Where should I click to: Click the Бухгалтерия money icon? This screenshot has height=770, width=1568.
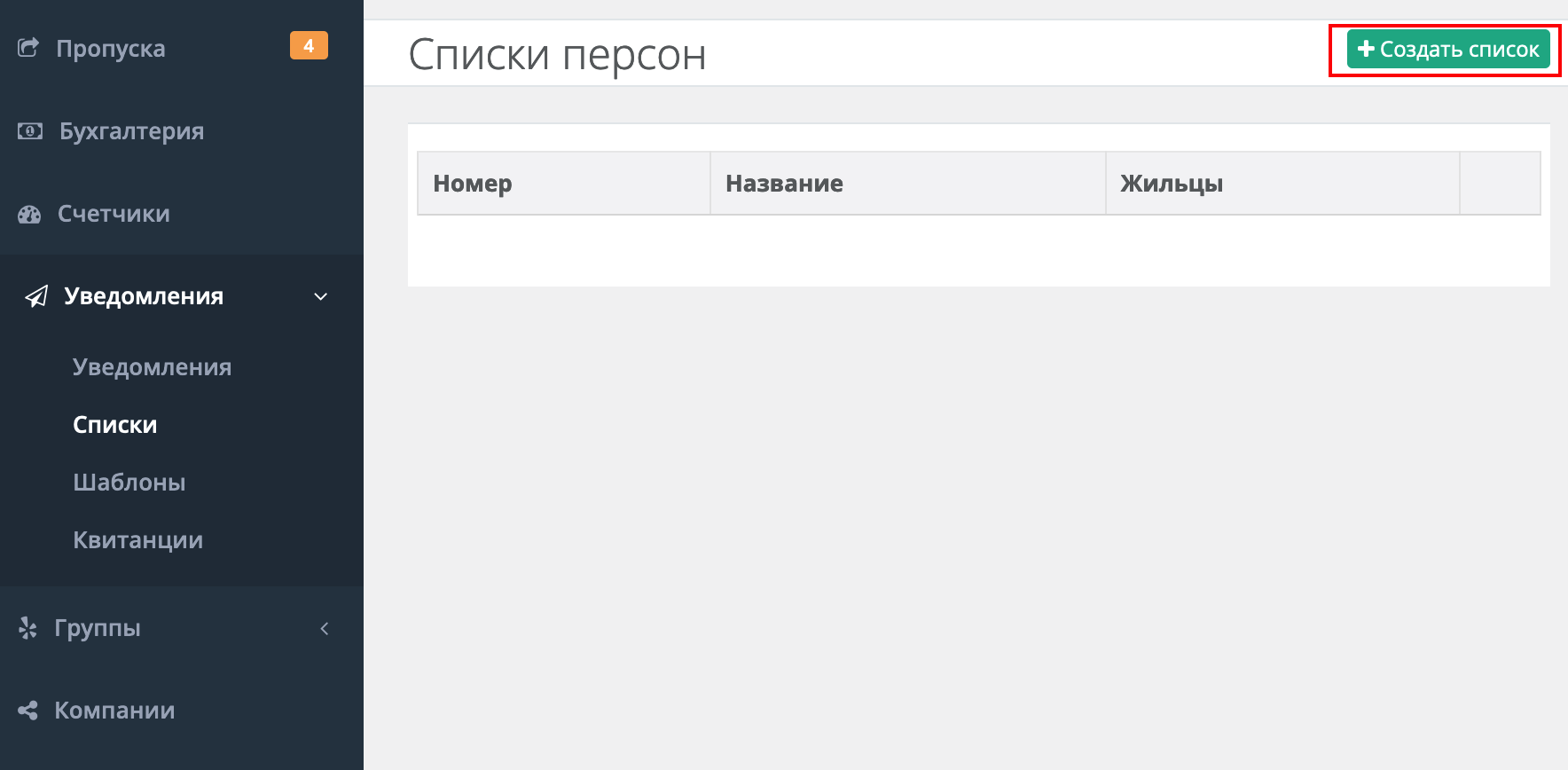click(30, 131)
